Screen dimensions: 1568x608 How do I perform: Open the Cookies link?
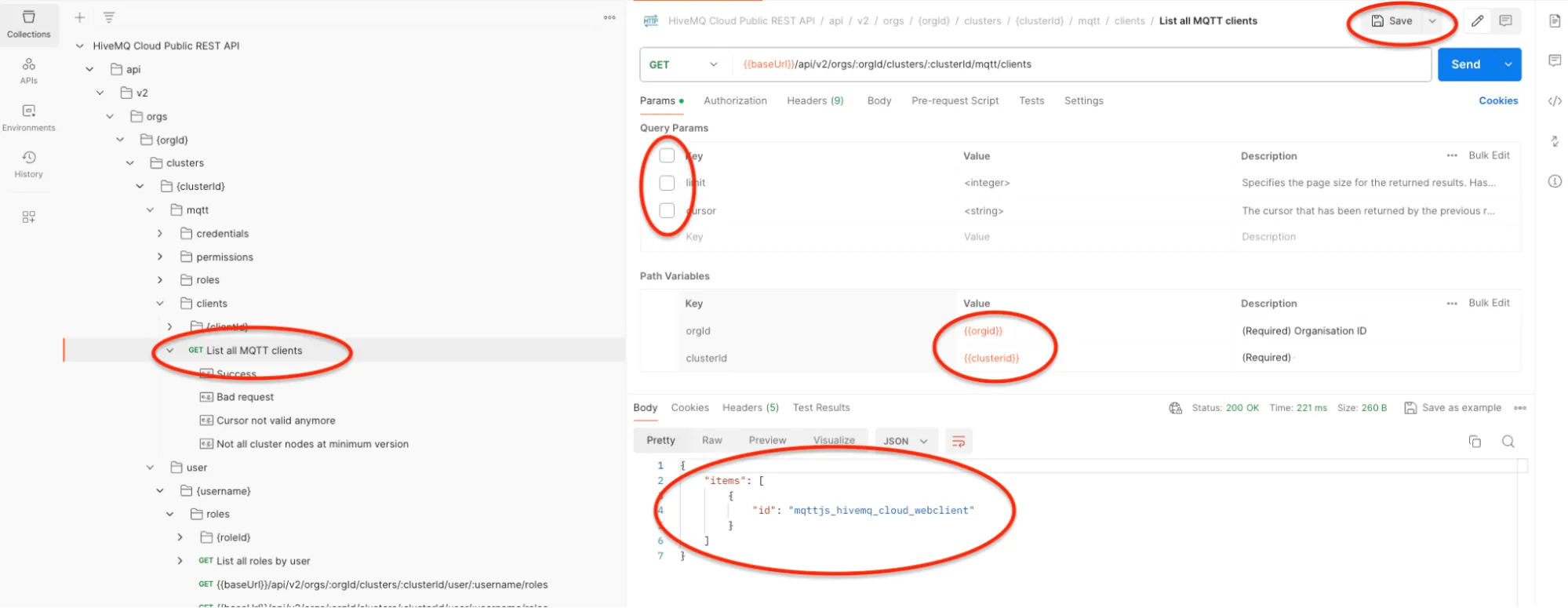point(1498,100)
